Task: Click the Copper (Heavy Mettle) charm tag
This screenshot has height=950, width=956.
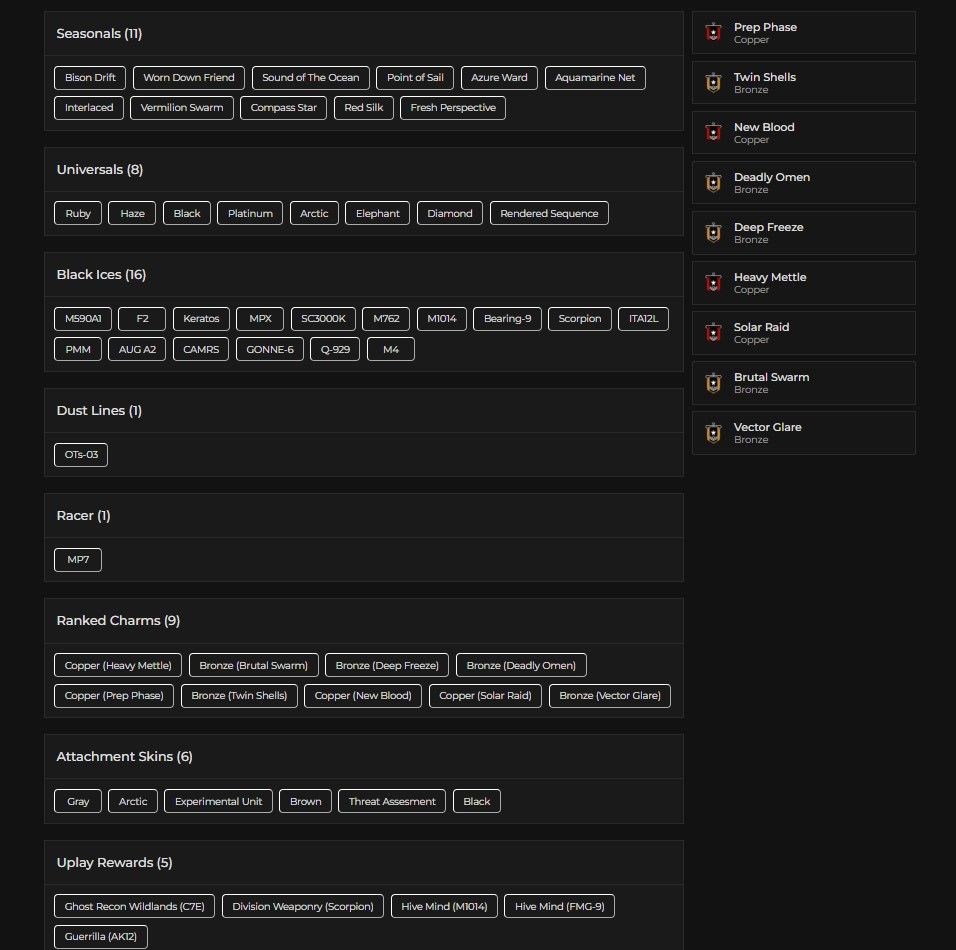Action: click(118, 665)
